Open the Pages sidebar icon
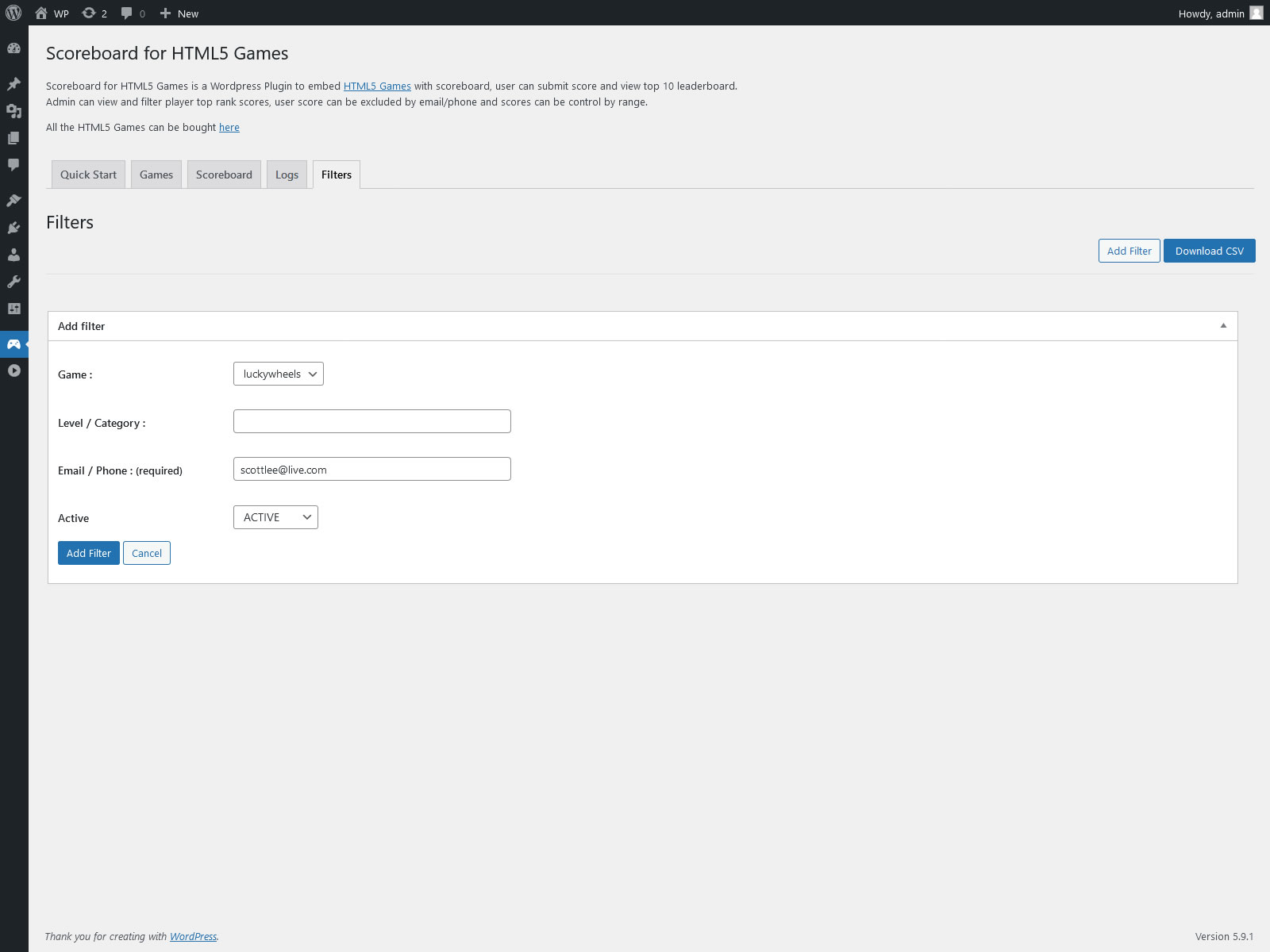 click(13, 138)
